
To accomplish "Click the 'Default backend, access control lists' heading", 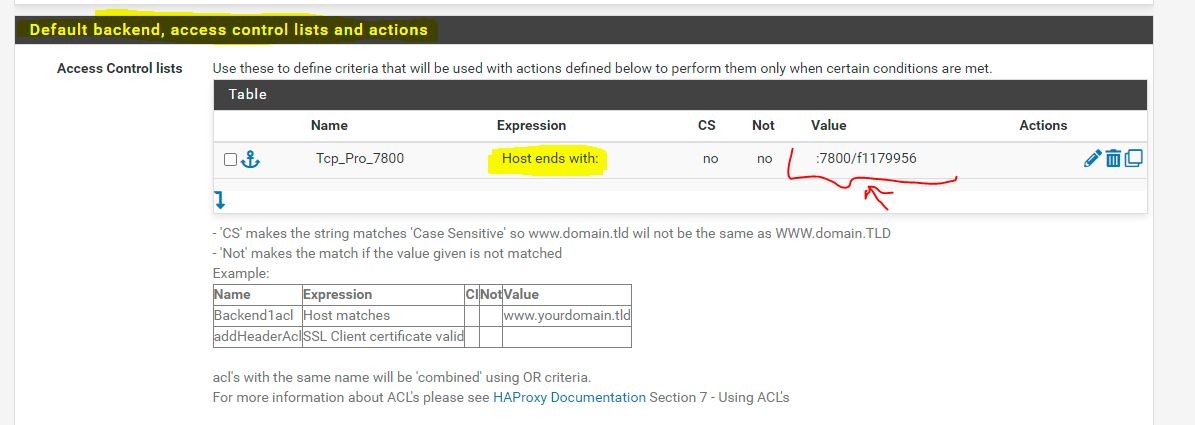I will coord(228,30).
